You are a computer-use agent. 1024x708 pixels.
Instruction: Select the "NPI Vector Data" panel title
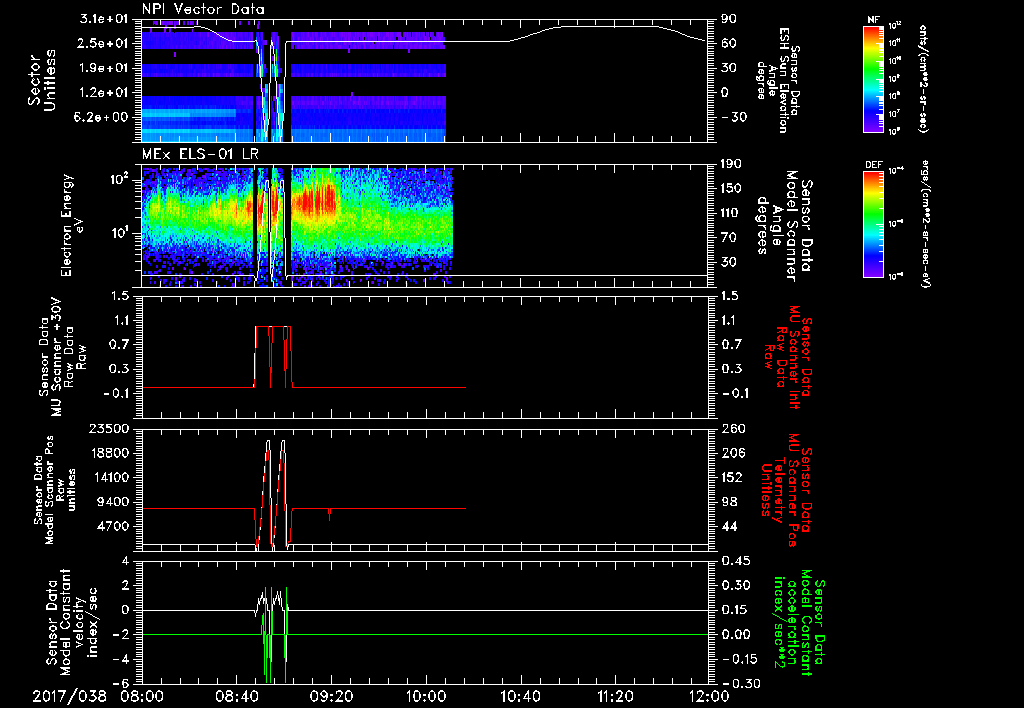click(203, 9)
